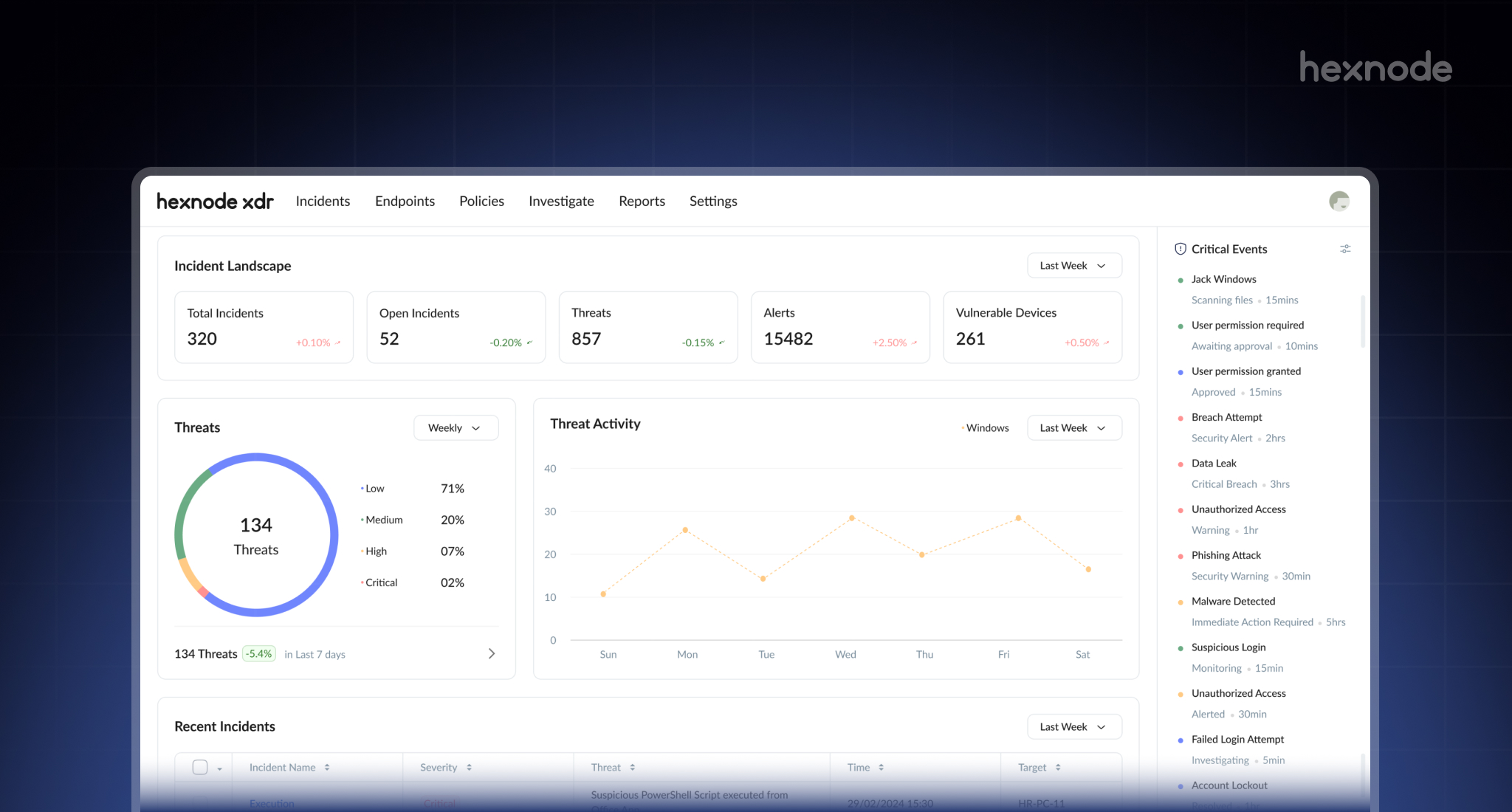Click the Critical Events shield icon

coord(1180,249)
